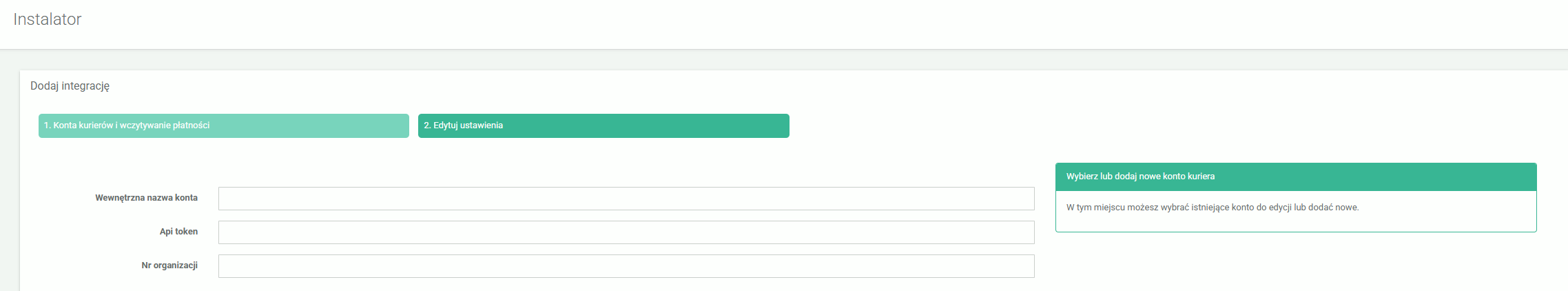Viewport: 1568px width, 291px height.
Task: Click the Dodaj integrację heading
Action: (70, 86)
